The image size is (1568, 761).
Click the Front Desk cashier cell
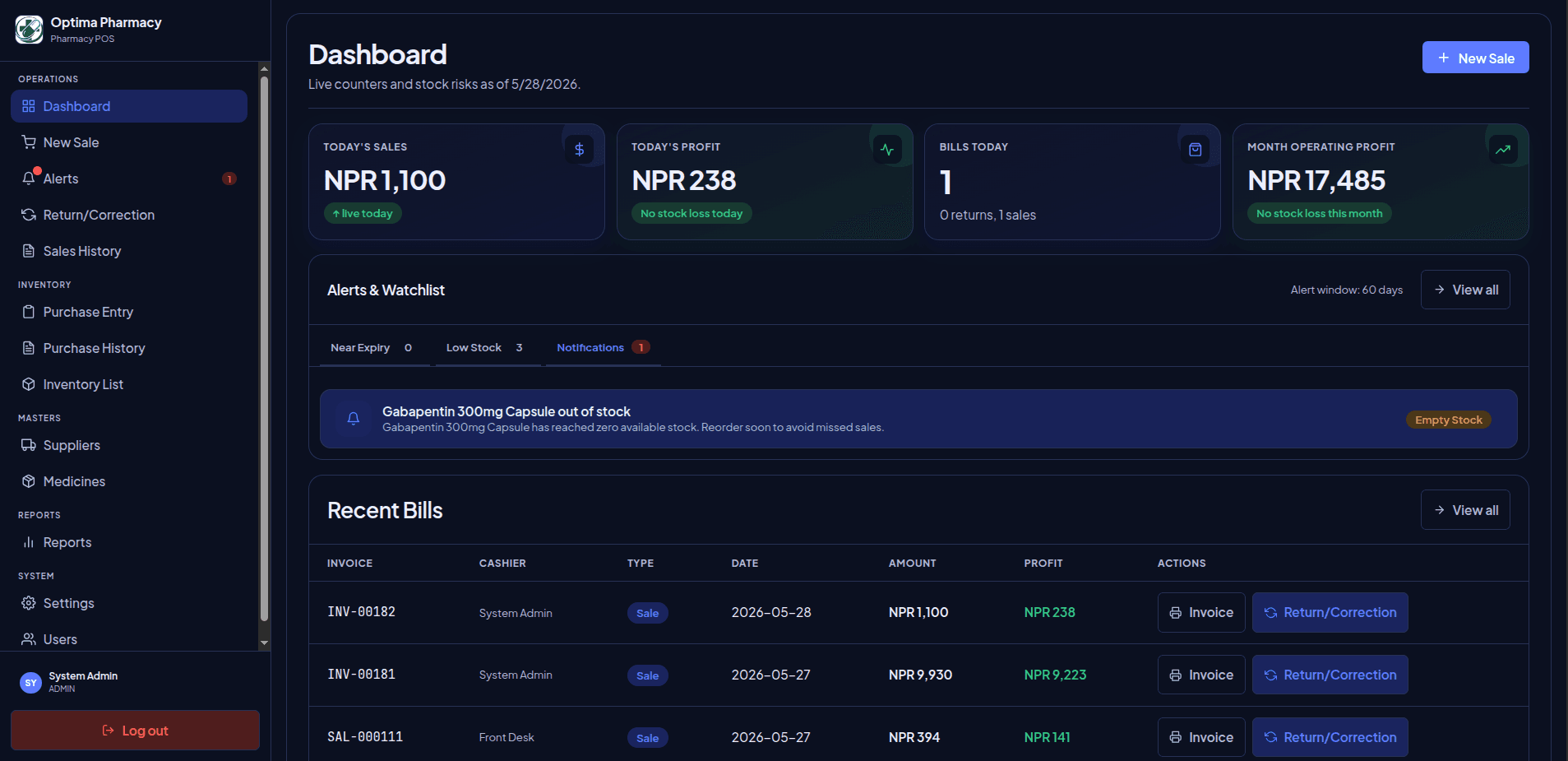coord(506,737)
